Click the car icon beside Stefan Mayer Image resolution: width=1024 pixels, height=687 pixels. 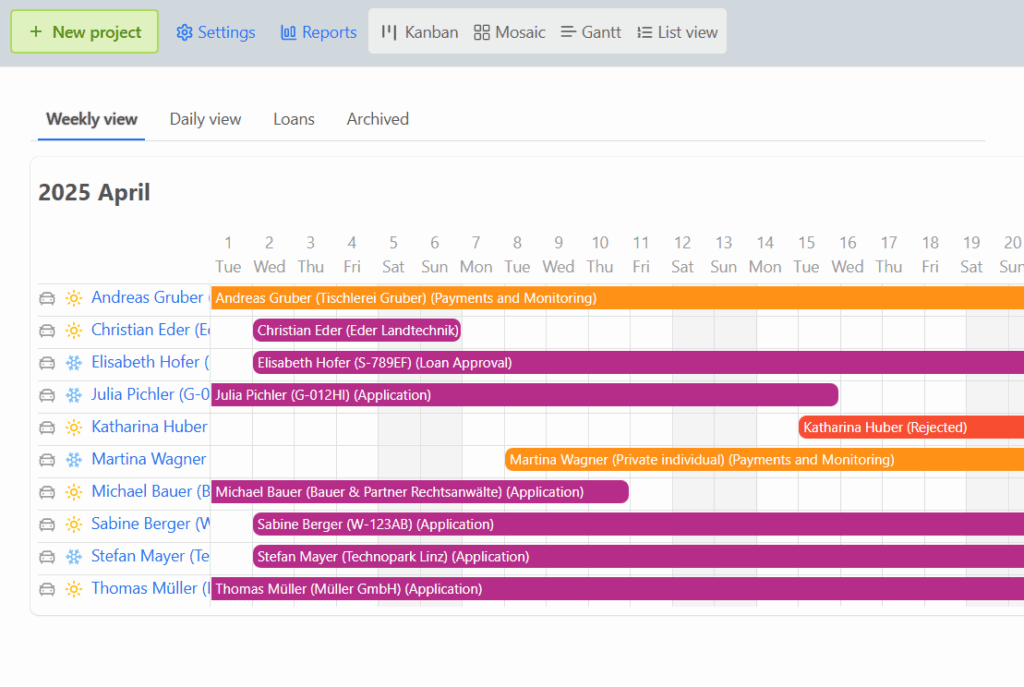coord(47,556)
